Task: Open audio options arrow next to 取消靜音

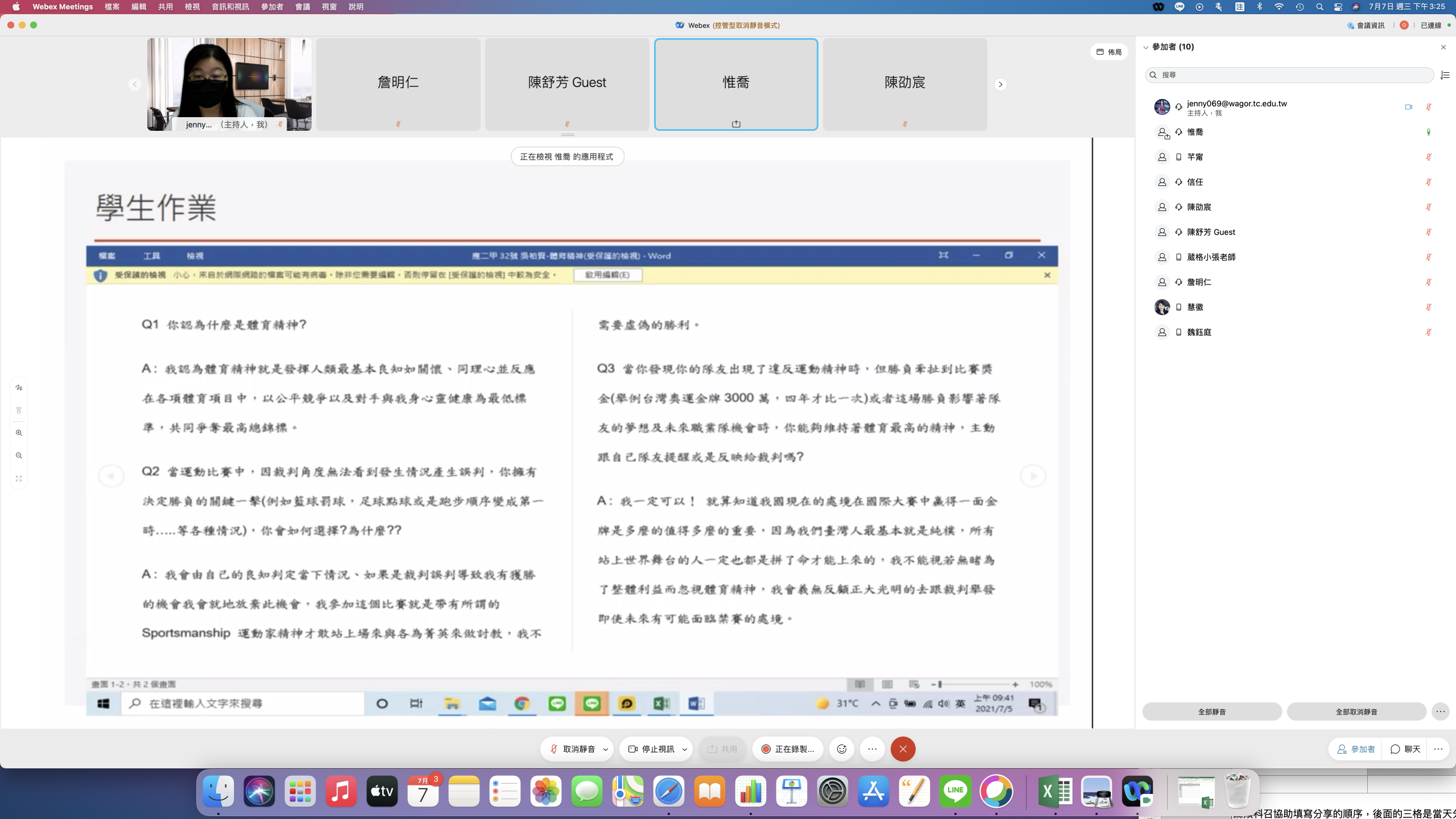Action: [x=606, y=749]
